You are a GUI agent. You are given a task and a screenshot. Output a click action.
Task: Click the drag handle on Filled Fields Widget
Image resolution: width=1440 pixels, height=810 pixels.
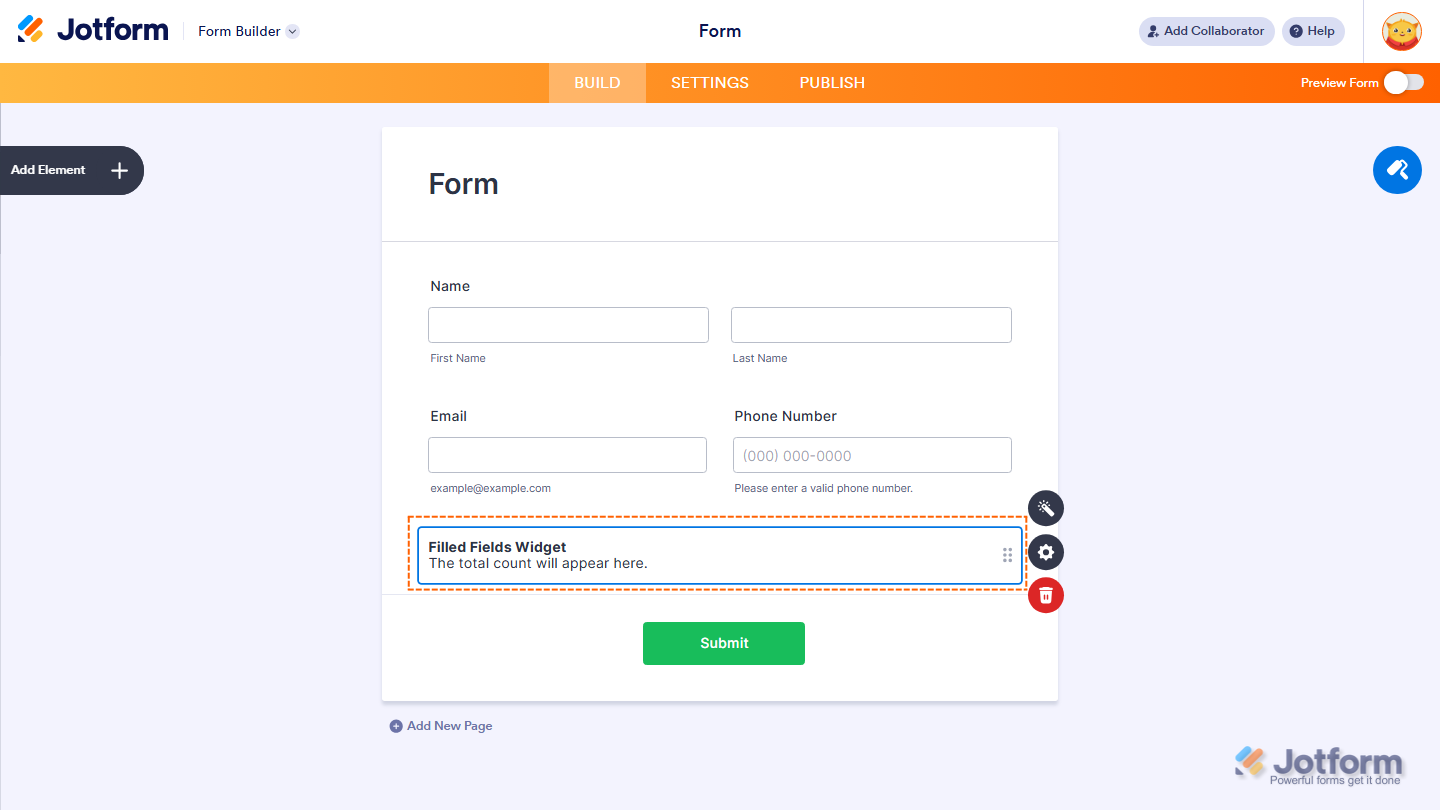pyautogui.click(x=1007, y=554)
